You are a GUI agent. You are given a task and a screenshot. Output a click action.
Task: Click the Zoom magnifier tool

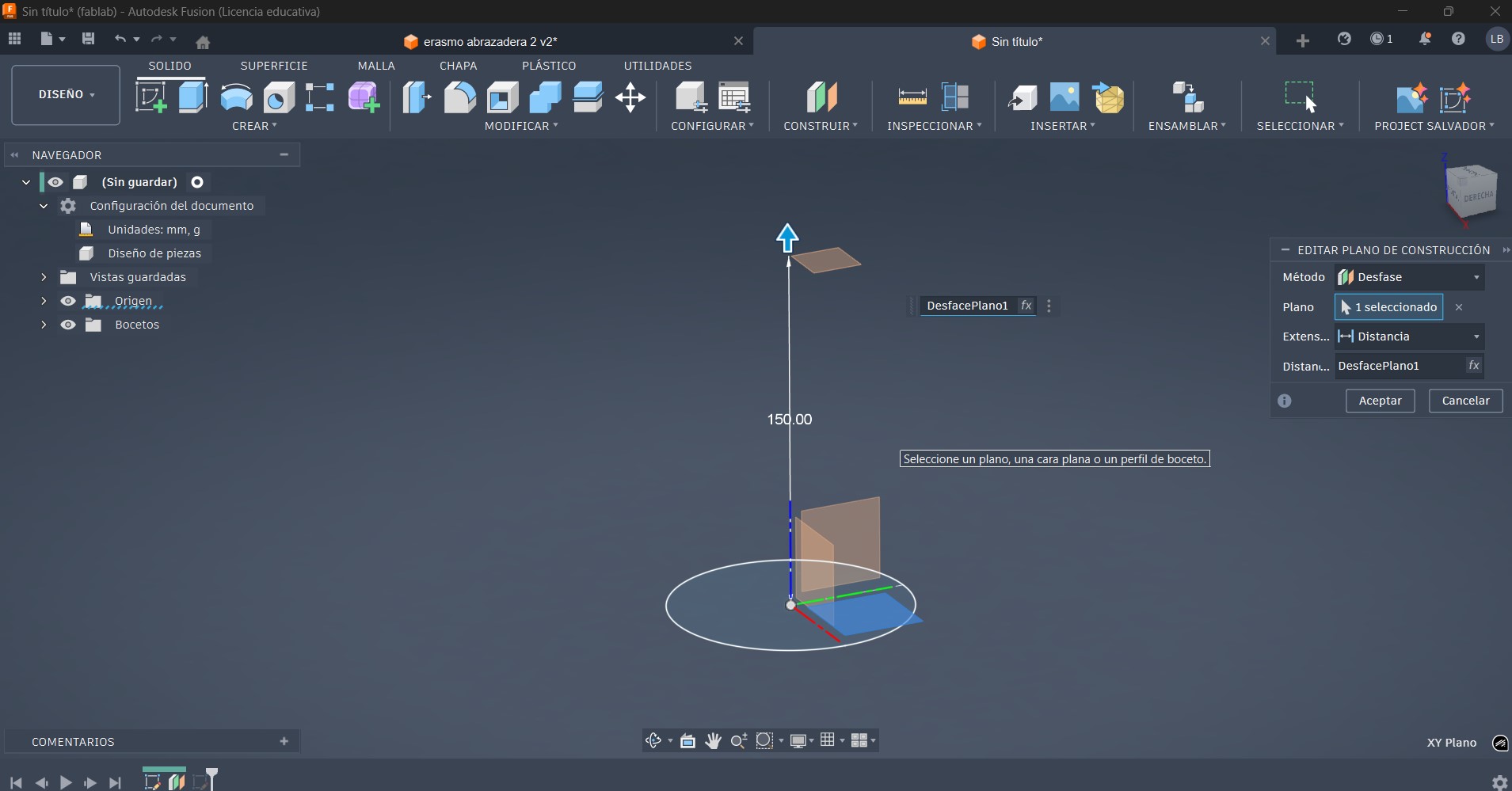click(x=738, y=740)
